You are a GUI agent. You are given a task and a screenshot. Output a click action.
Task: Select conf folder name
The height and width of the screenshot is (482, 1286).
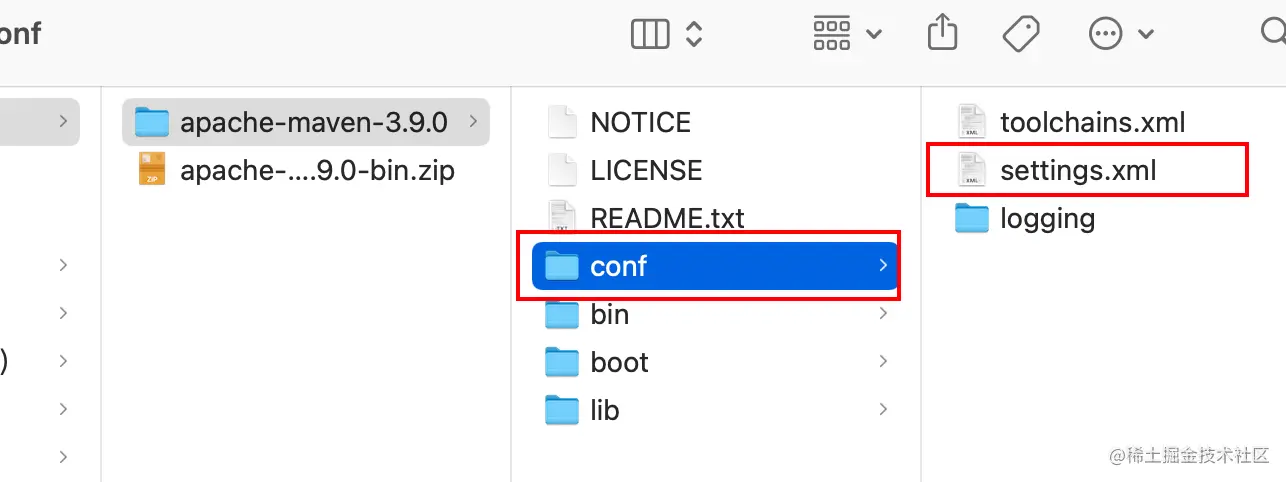point(619,267)
